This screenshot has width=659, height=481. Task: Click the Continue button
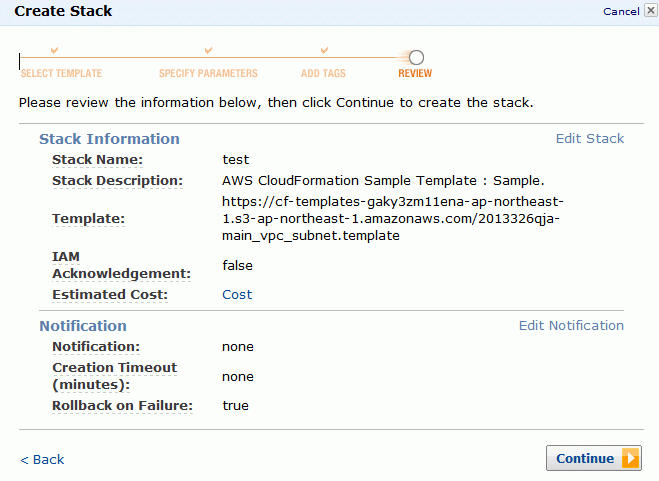[x=593, y=458]
